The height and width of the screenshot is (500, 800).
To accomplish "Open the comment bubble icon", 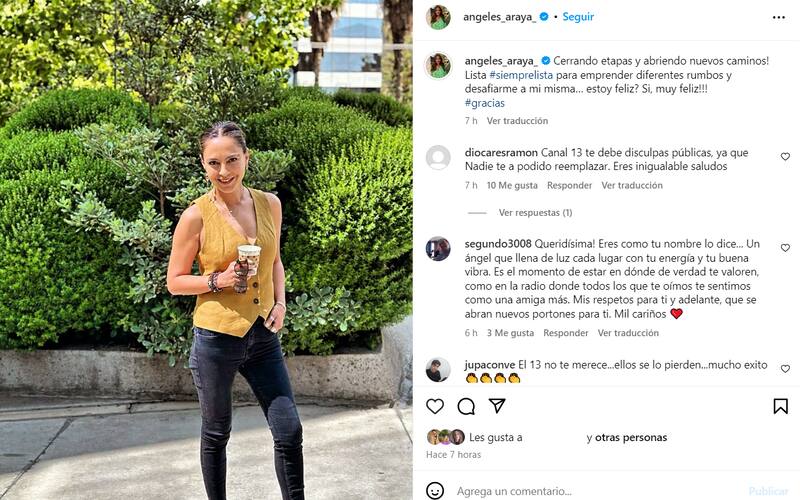I will (466, 406).
